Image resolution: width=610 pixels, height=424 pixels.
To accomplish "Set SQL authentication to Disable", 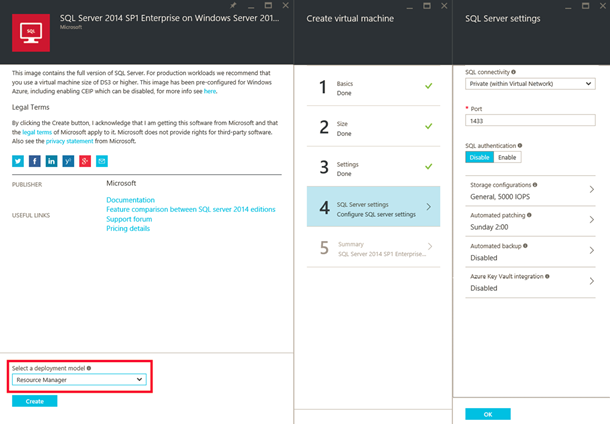I will (x=480, y=157).
